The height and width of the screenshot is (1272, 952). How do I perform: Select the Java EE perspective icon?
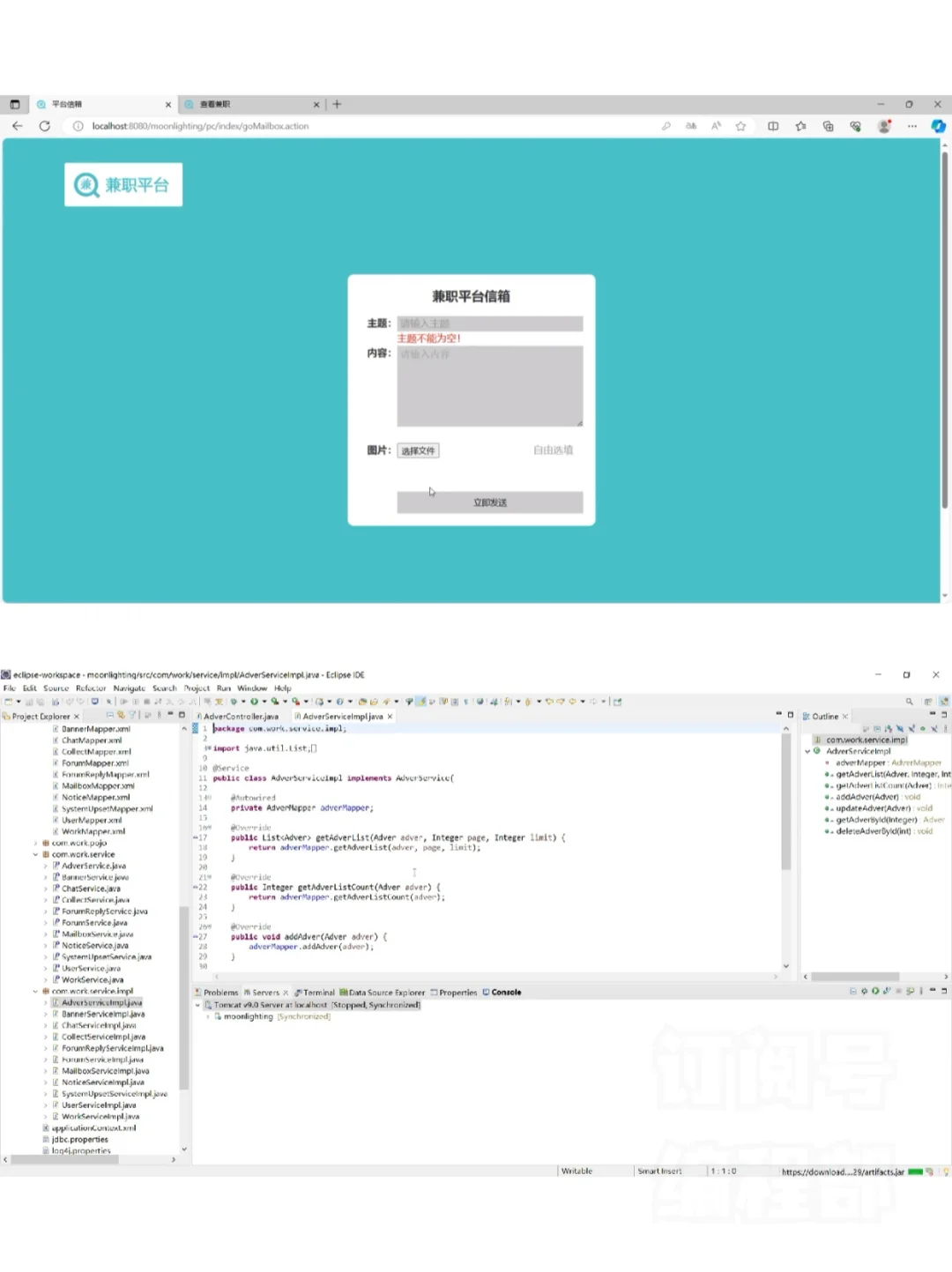coord(944,702)
